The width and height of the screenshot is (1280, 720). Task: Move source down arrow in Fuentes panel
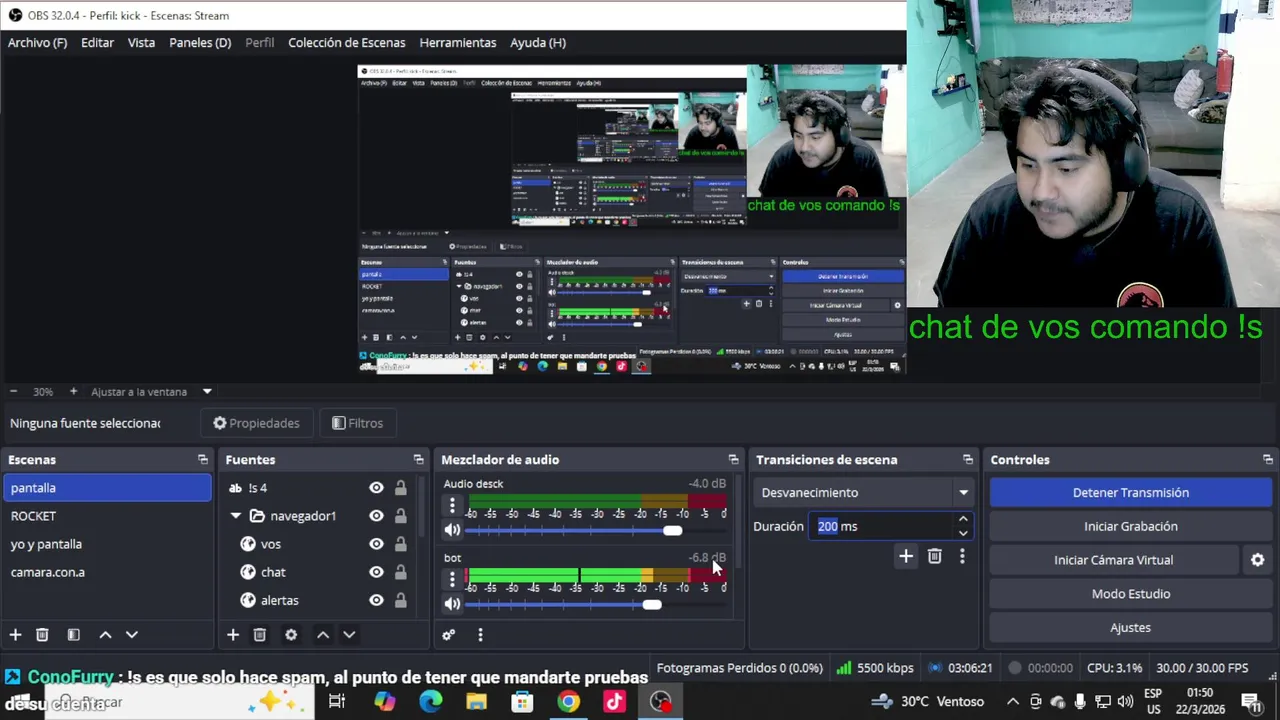click(349, 635)
